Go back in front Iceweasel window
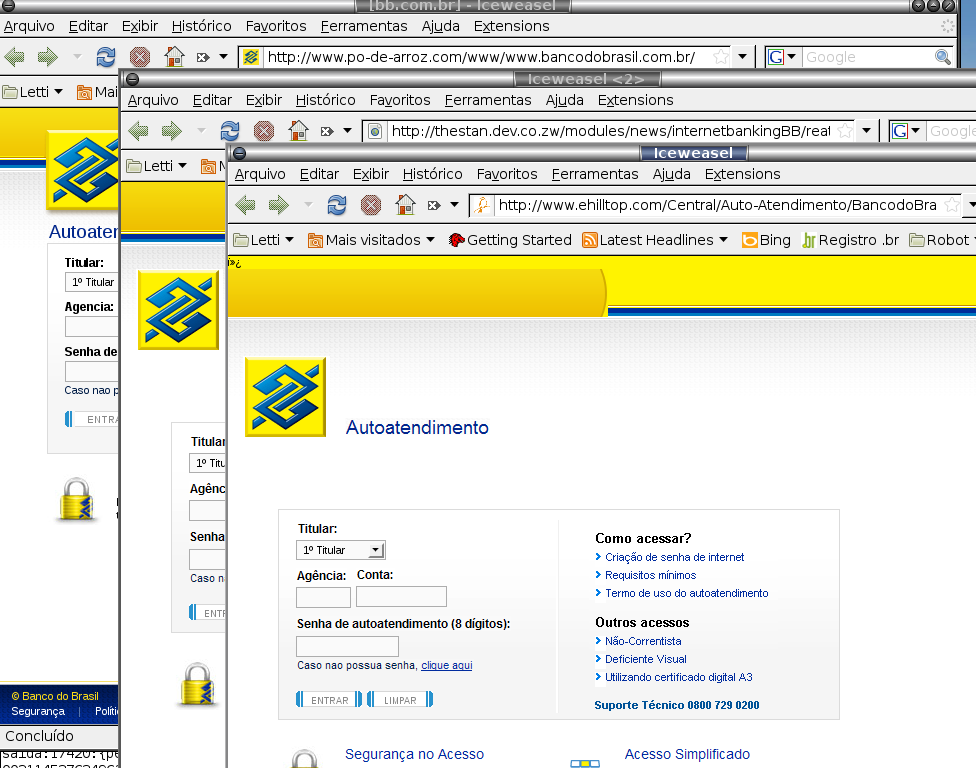 (x=245, y=205)
